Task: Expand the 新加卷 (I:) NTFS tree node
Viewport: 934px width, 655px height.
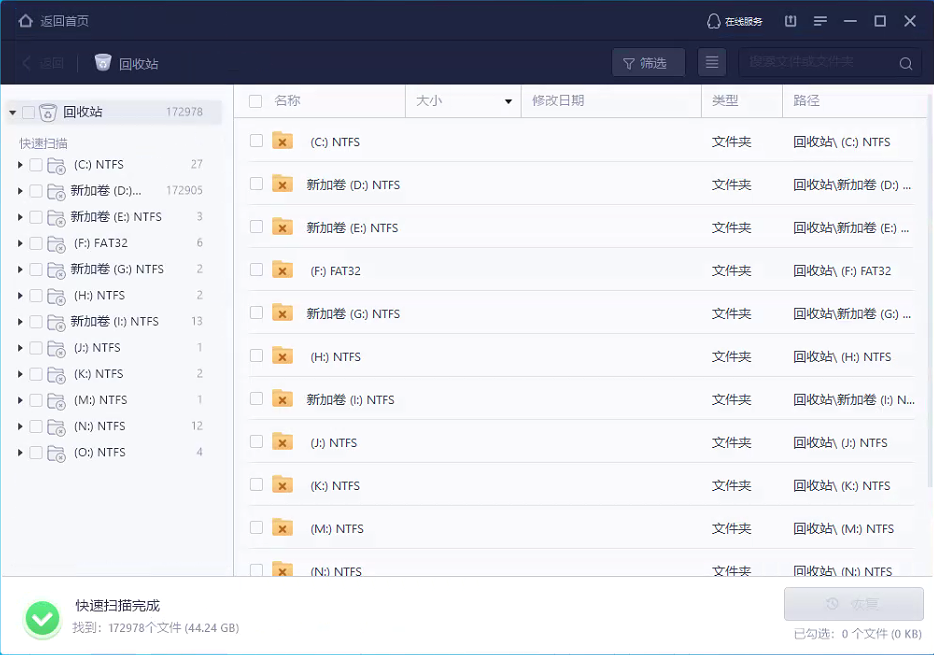Action: (20, 322)
